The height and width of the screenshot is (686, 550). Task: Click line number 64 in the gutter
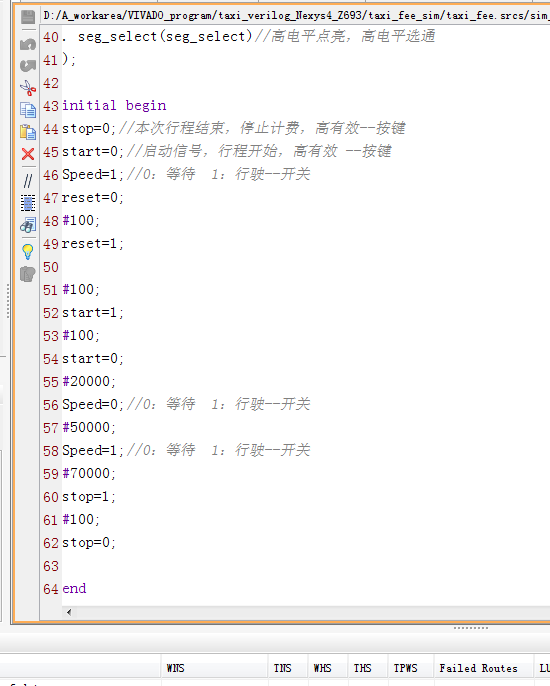pyautogui.click(x=51, y=589)
